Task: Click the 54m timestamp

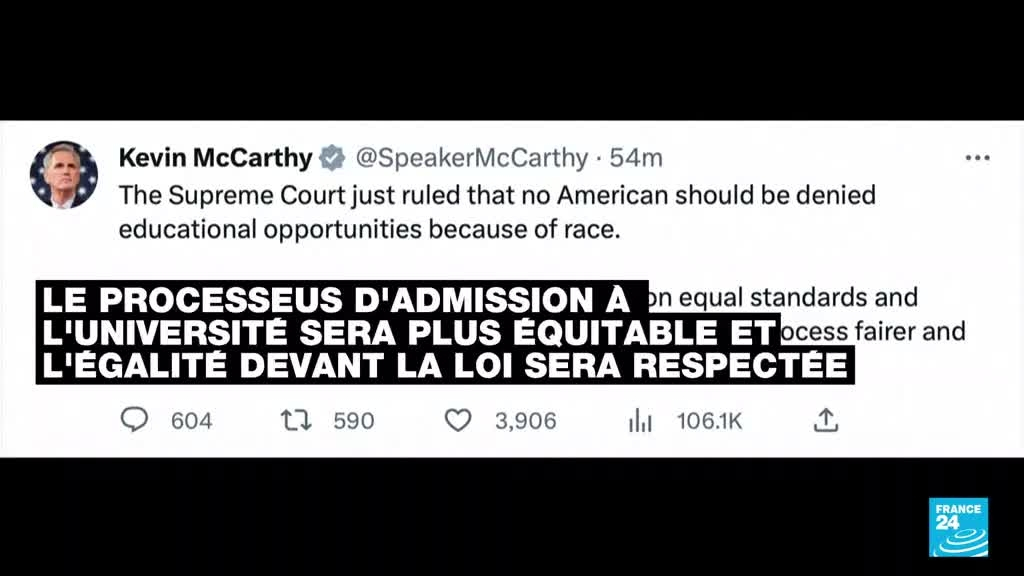Action: pos(636,158)
